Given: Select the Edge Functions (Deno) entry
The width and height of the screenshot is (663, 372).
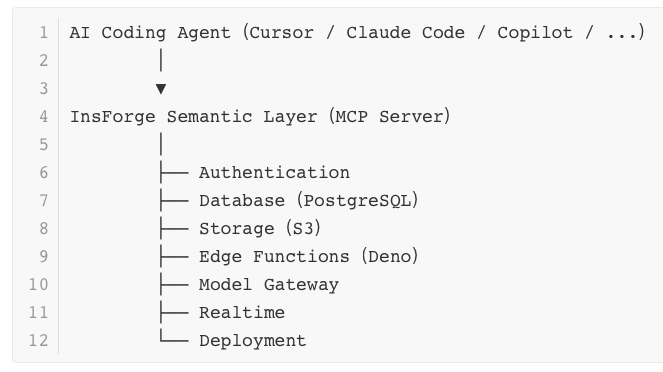Looking at the screenshot, I should point(309,256).
